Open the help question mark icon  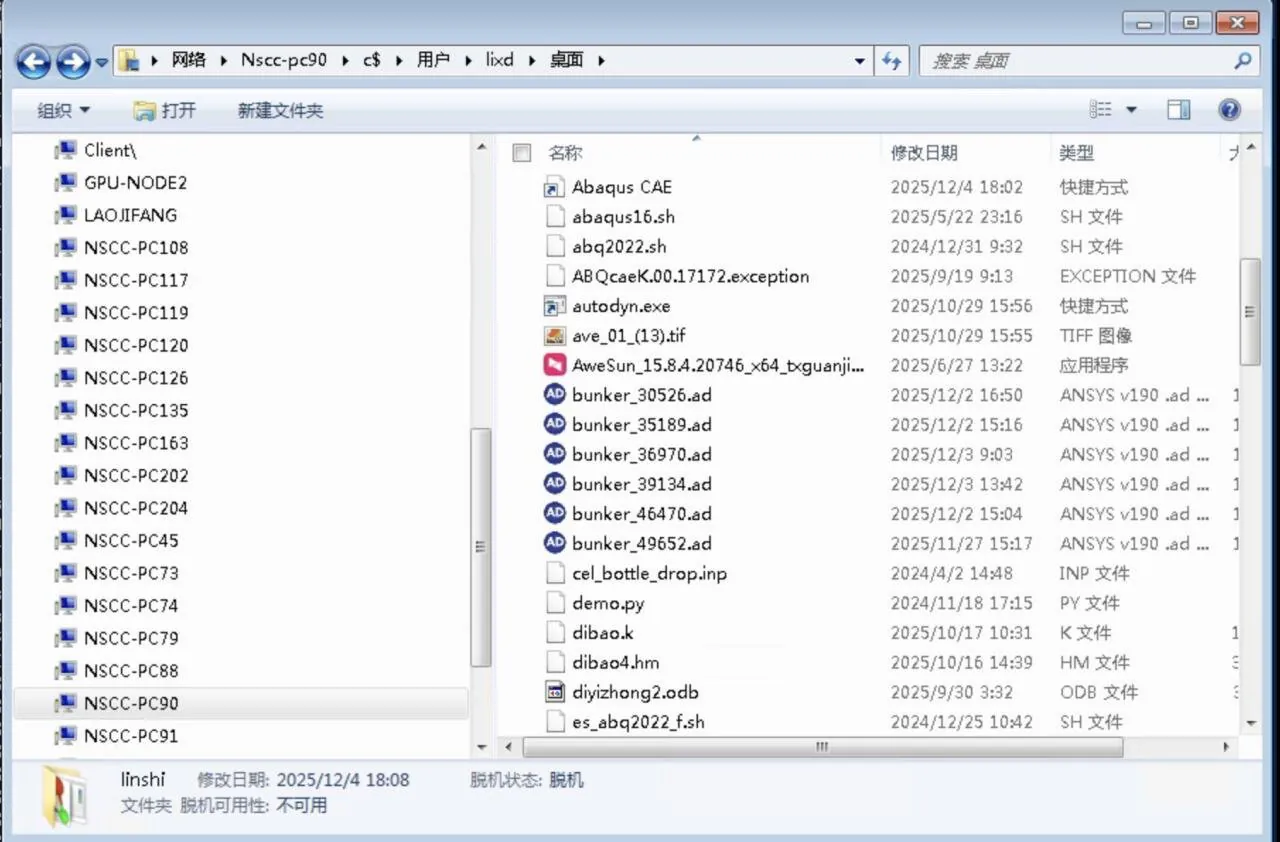(1229, 110)
